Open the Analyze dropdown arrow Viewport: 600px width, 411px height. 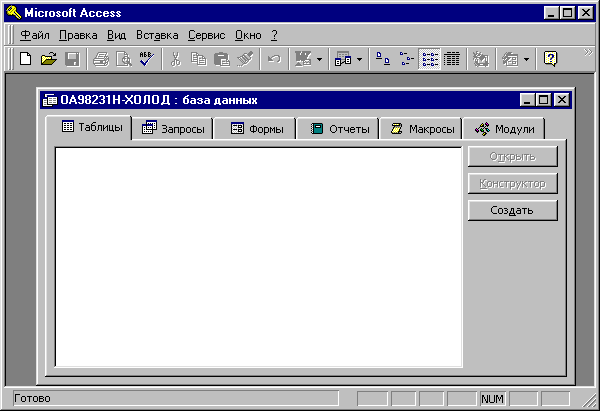[x=359, y=59]
